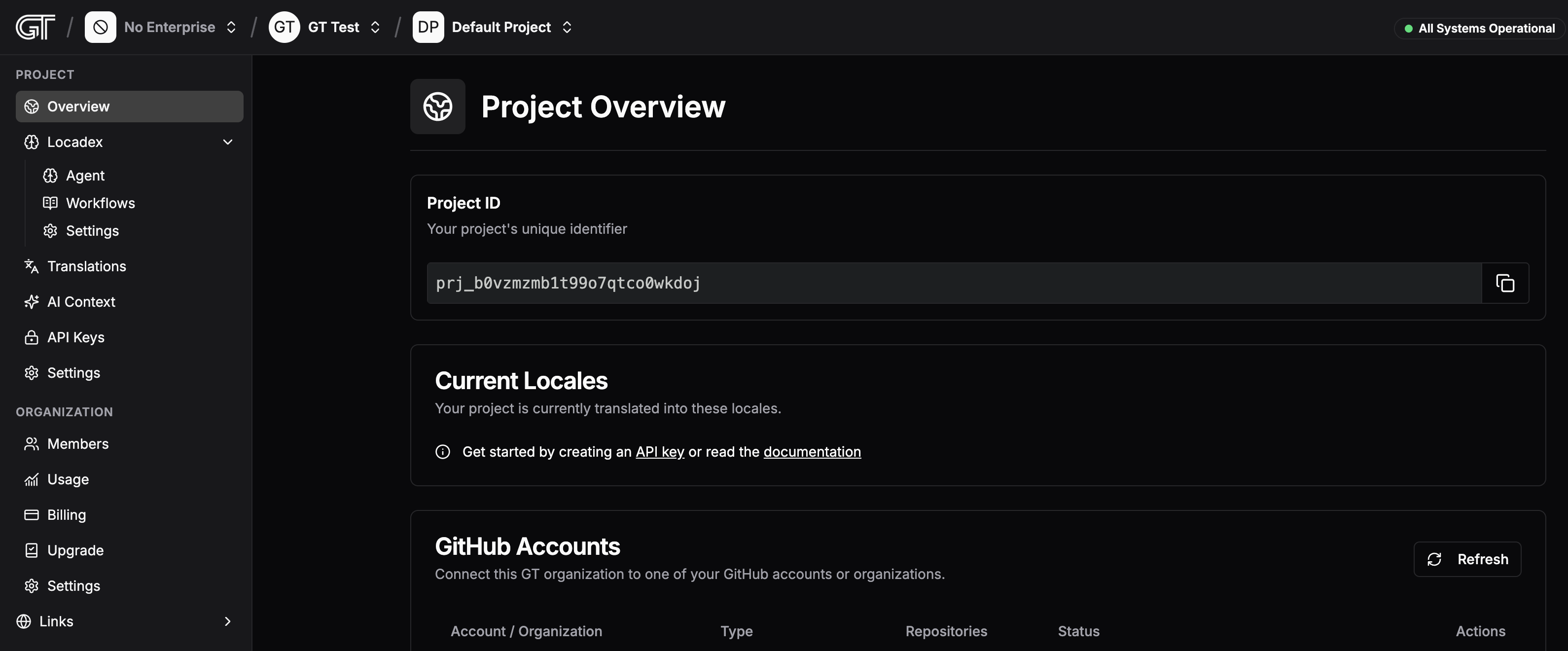This screenshot has width=1568, height=651.
Task: Click the API Keys lock icon
Action: click(32, 337)
